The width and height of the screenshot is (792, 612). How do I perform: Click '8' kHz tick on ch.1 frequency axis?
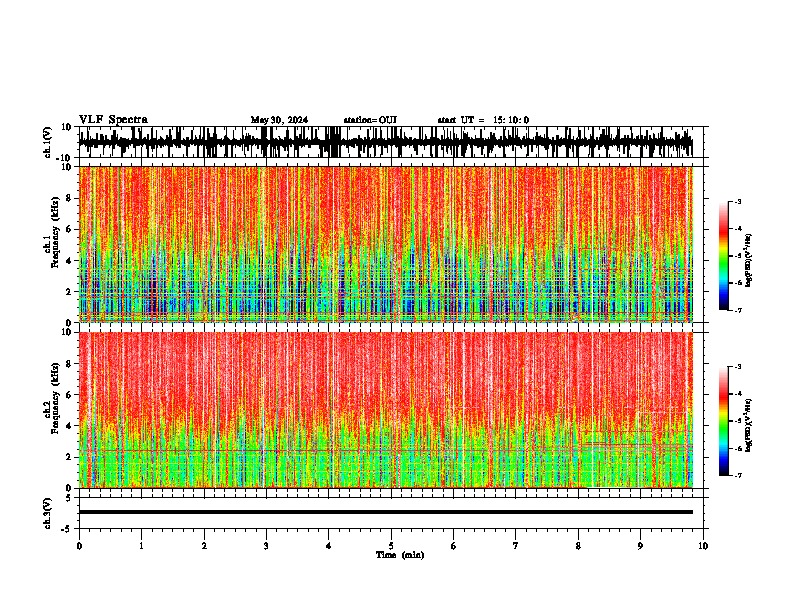[70, 198]
